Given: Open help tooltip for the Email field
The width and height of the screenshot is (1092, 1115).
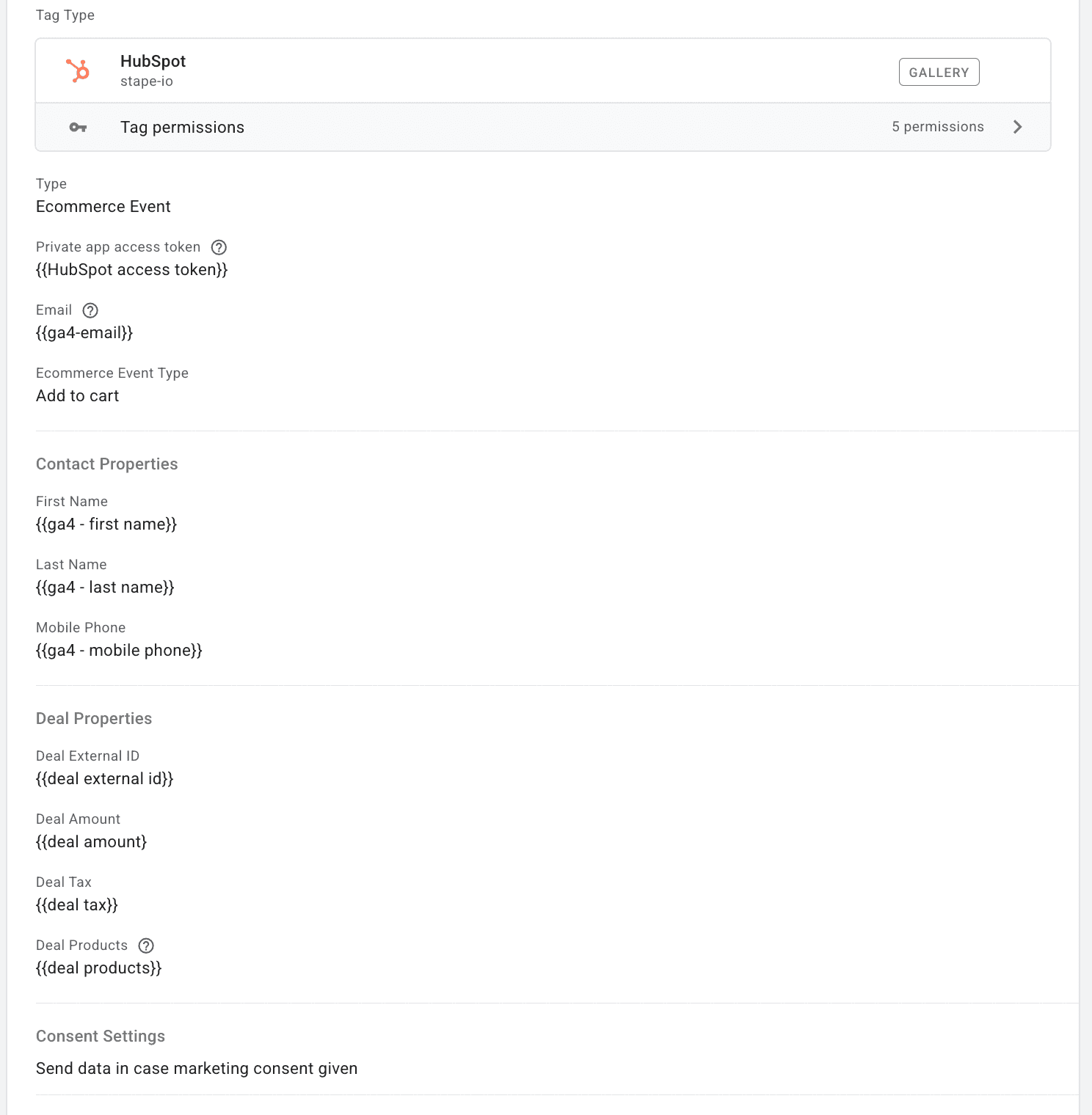Looking at the screenshot, I should click(x=90, y=310).
